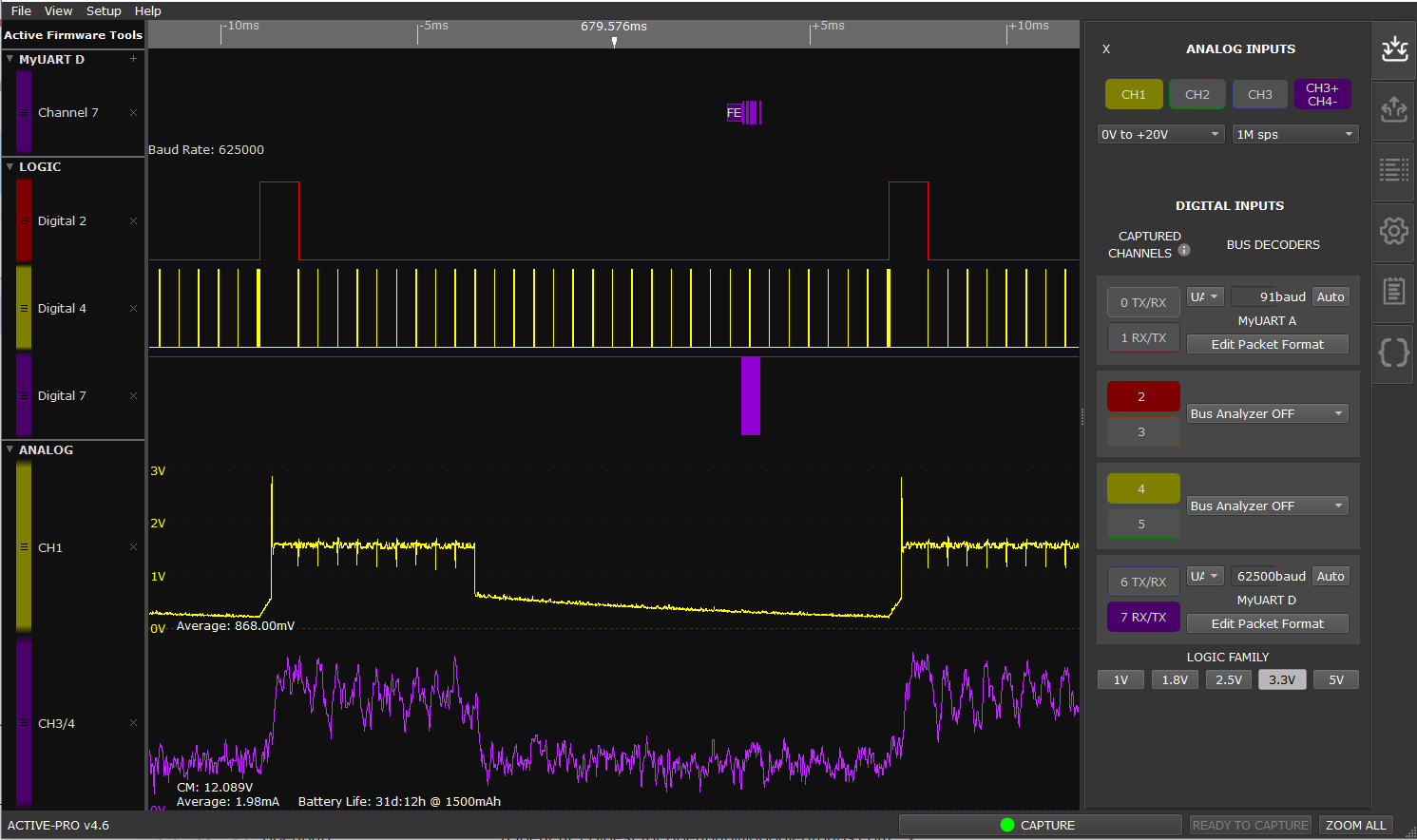Click the Digital 4 handle icon
1417x840 pixels.
click(x=24, y=308)
